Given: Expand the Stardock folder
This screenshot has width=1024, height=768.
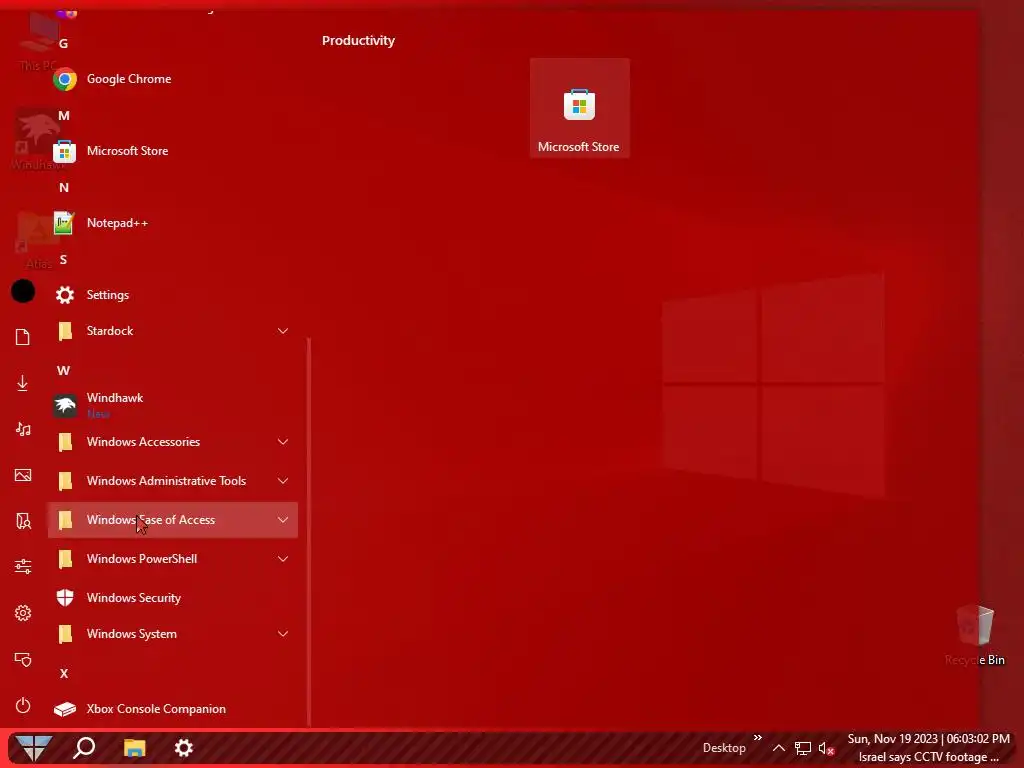Looking at the screenshot, I should pyautogui.click(x=172, y=331).
